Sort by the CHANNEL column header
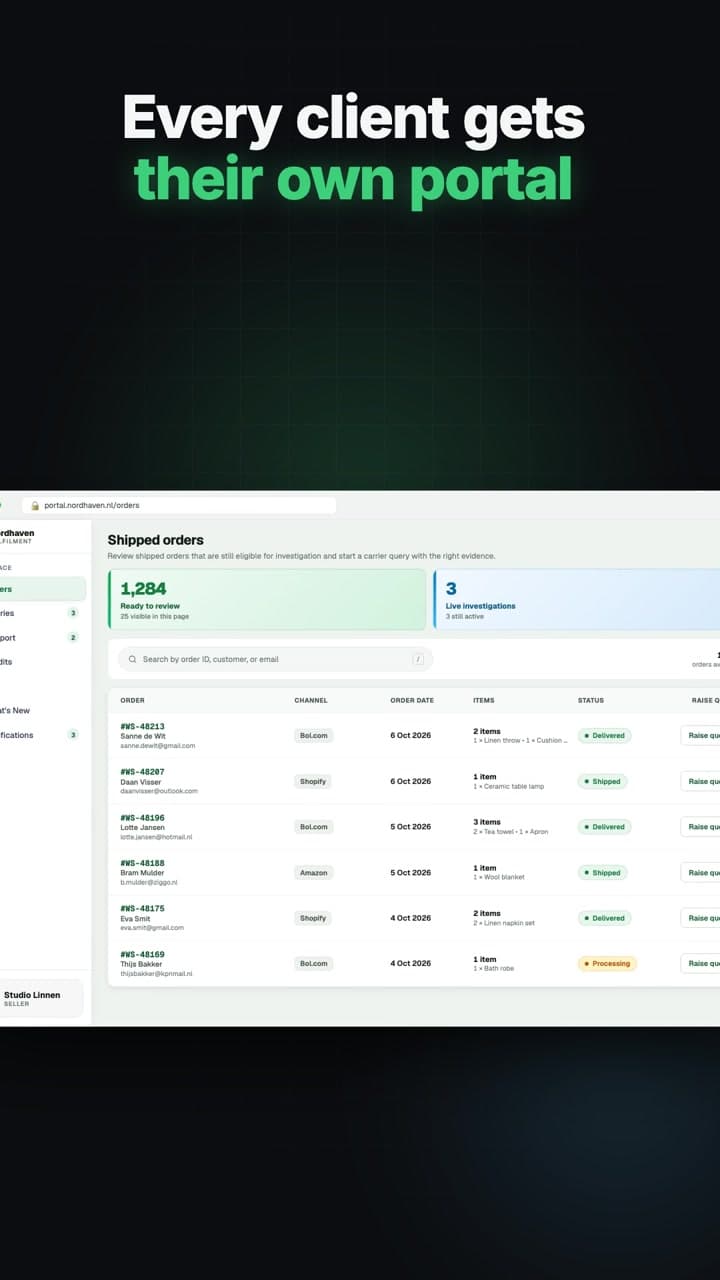 310,700
